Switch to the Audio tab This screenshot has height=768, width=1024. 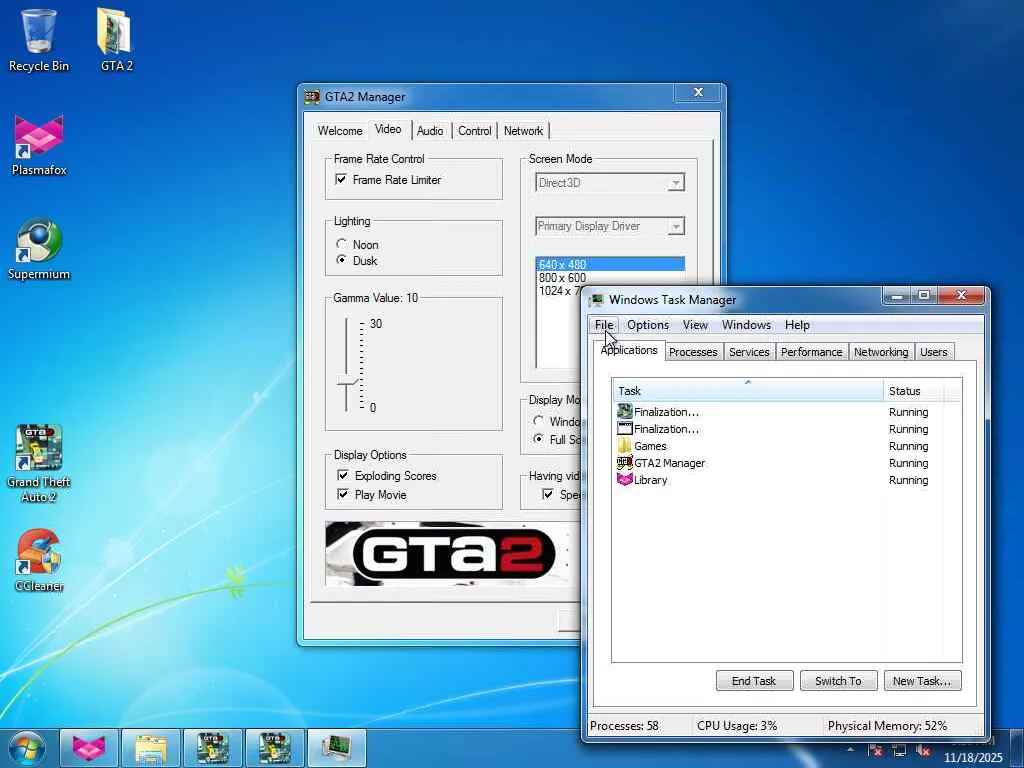(x=430, y=131)
